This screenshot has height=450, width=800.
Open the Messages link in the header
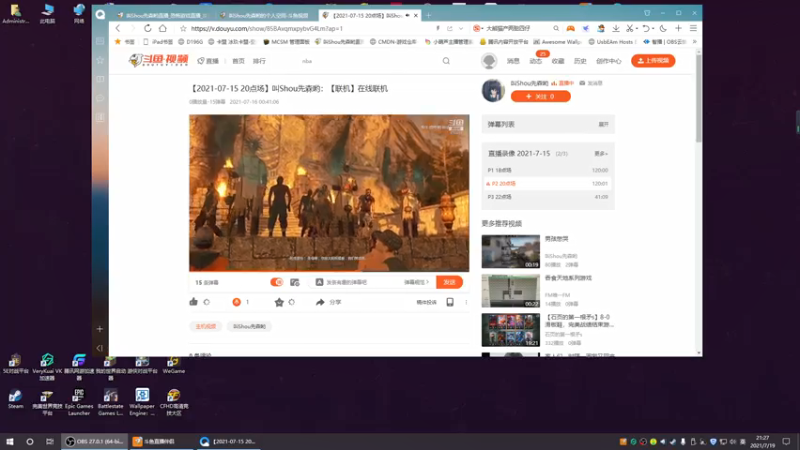point(513,61)
